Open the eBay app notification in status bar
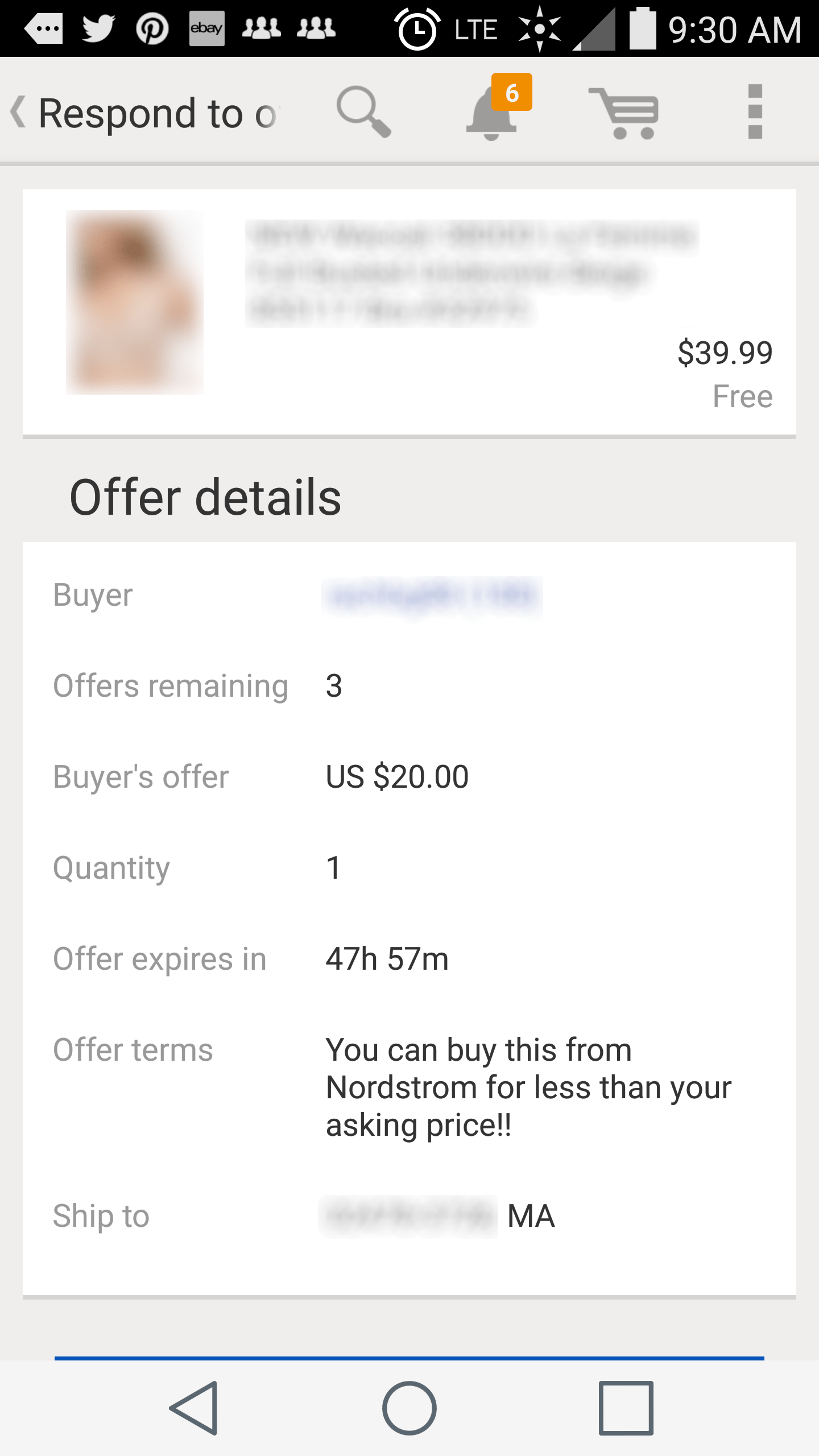Viewport: 819px width, 1456px height. (207, 27)
